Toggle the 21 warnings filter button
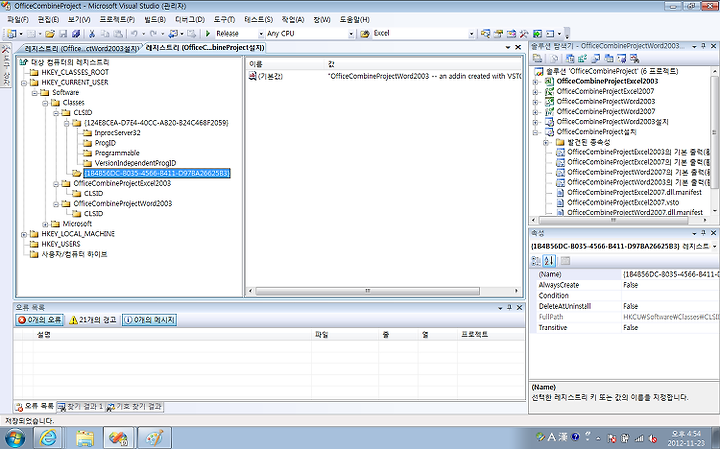The height and width of the screenshot is (449, 720). [93, 320]
